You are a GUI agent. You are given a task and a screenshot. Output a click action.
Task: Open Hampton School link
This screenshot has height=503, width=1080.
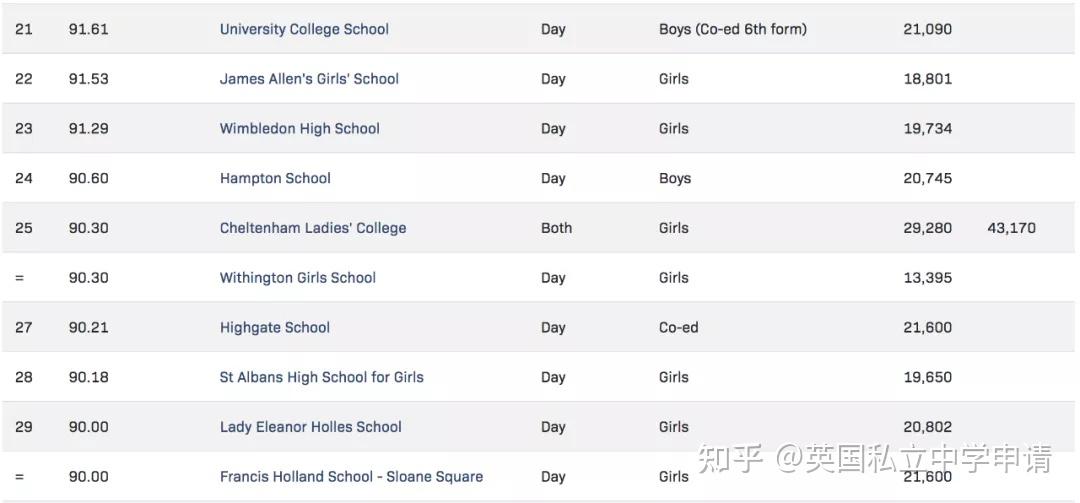[x=275, y=178]
